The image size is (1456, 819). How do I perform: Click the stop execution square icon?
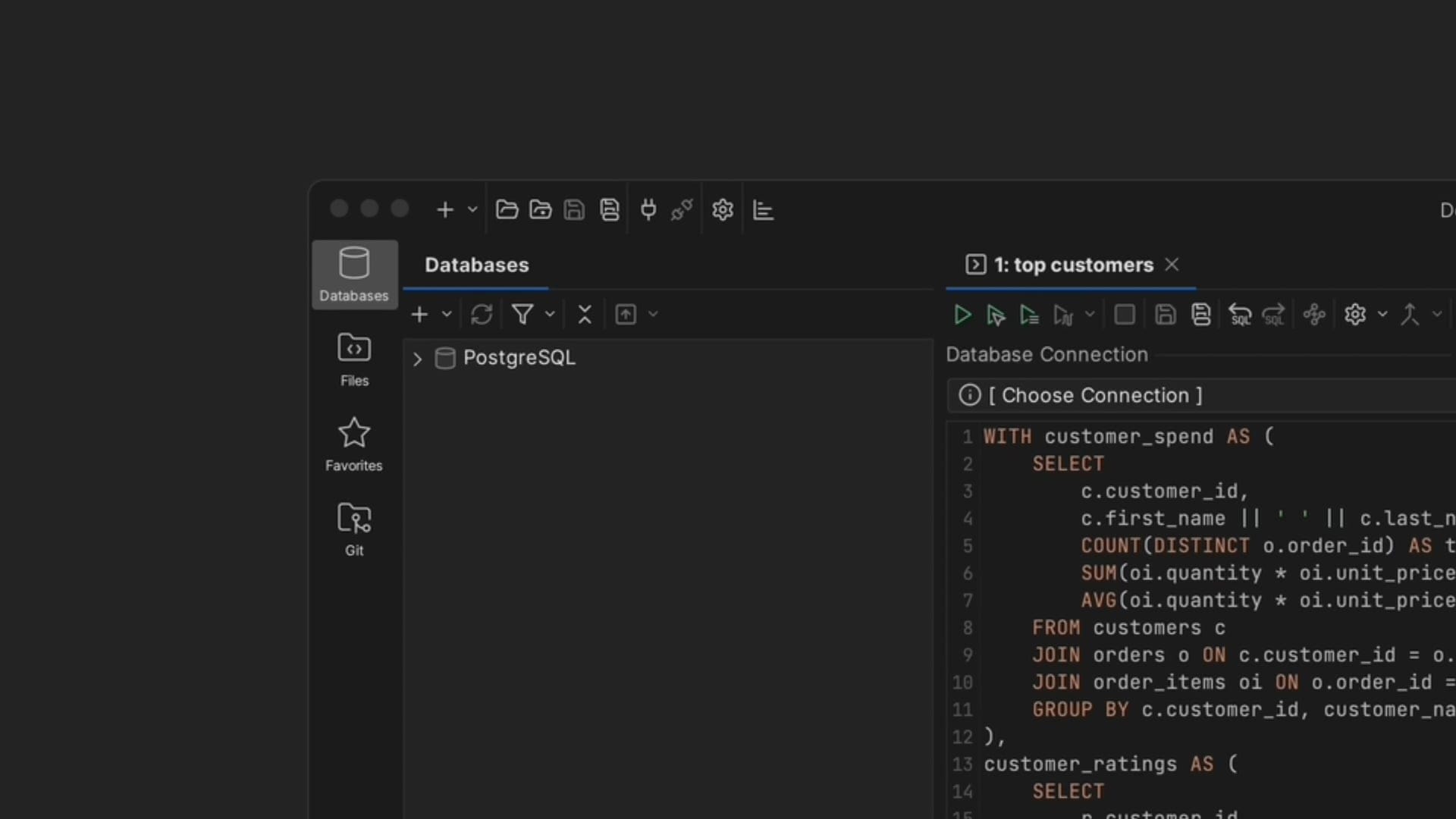click(1125, 315)
